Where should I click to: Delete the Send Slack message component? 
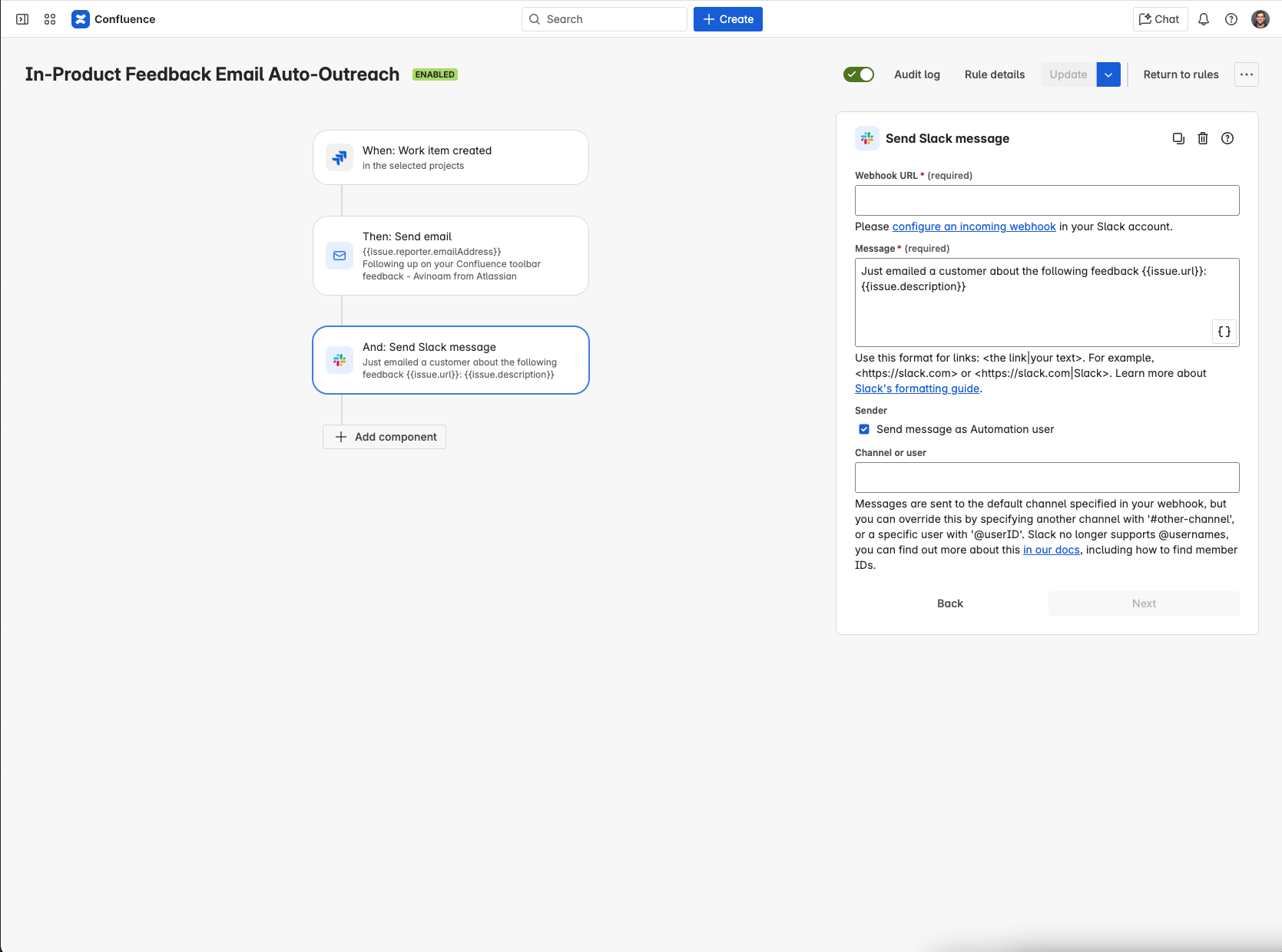(x=1203, y=138)
